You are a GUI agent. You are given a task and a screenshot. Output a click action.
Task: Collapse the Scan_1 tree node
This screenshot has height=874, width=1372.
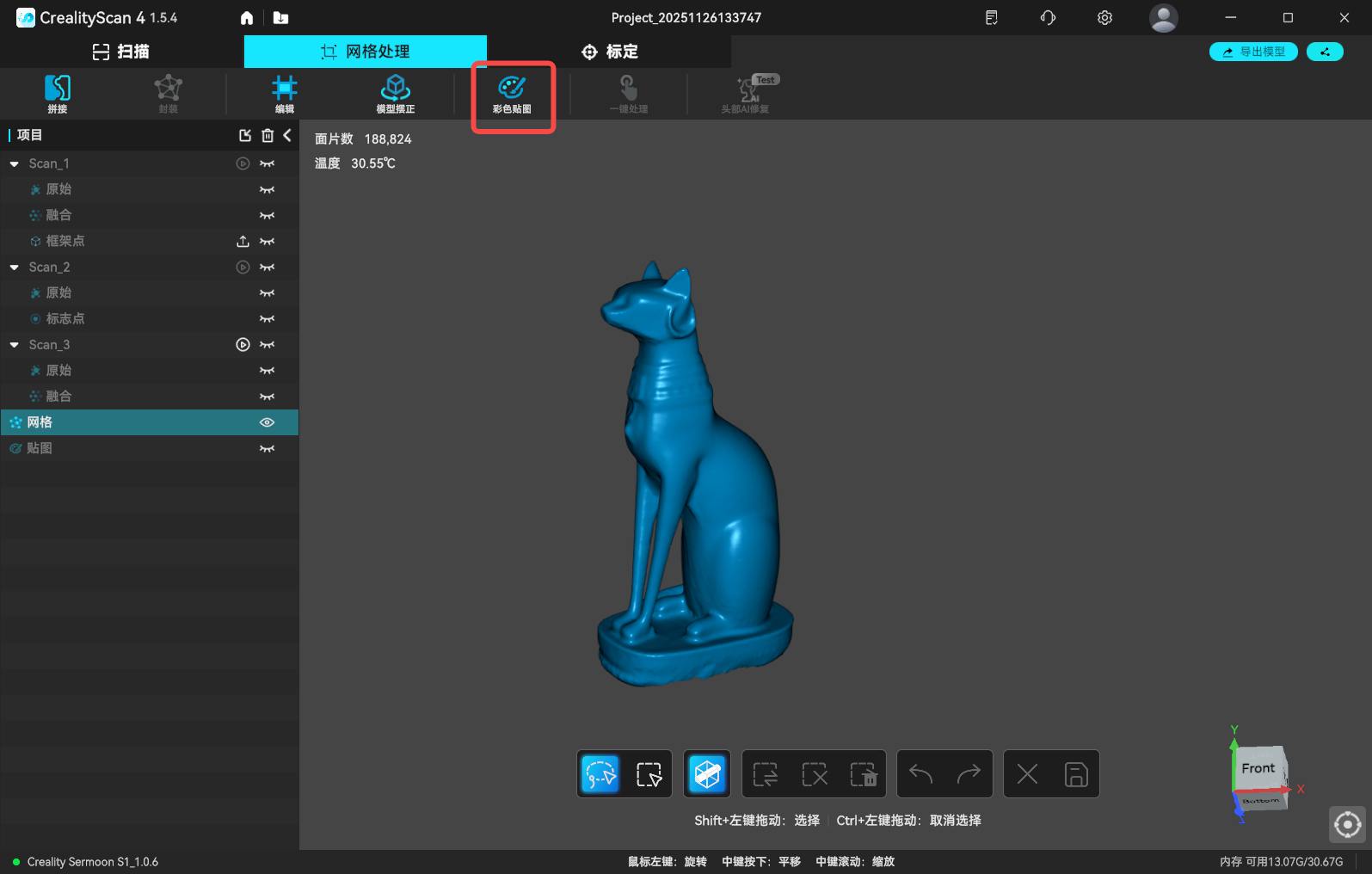pyautogui.click(x=15, y=163)
